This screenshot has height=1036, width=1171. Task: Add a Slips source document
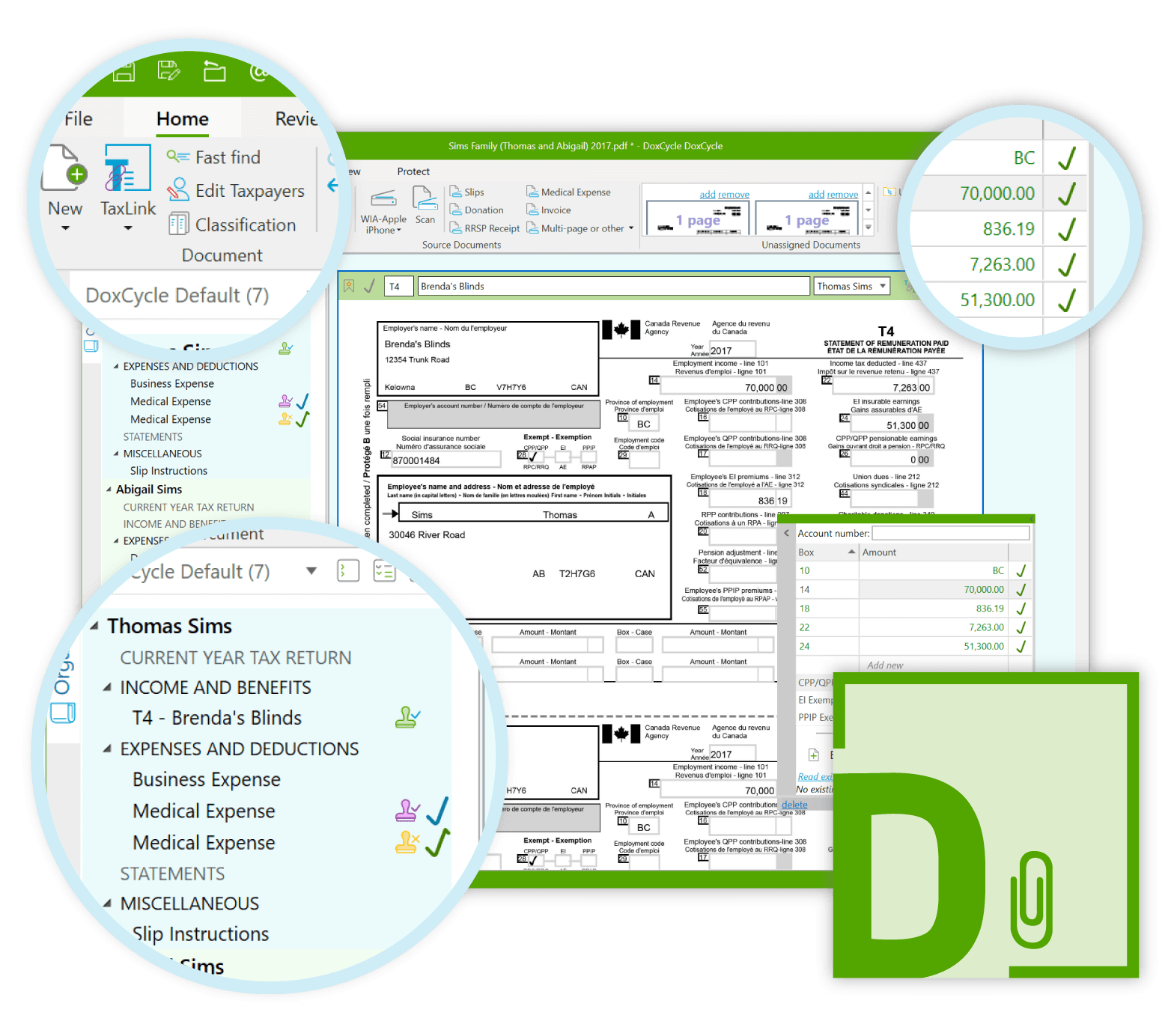click(467, 192)
